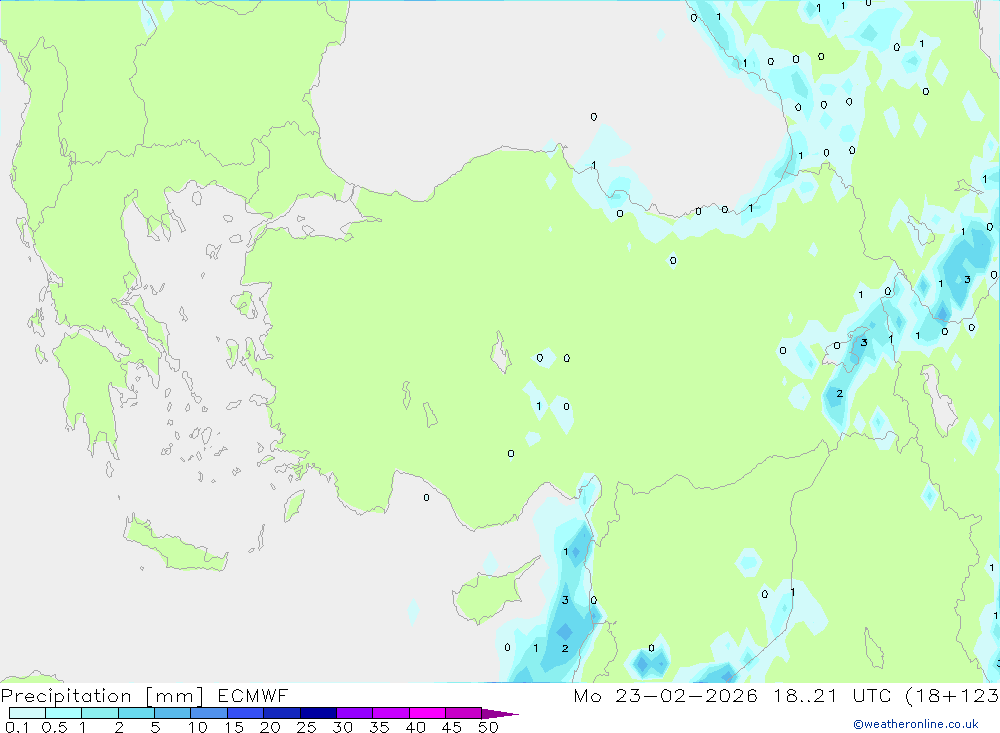This screenshot has width=1000, height=733.
Task: Choose the 30–35 mm violet swatch
Action: (x=355, y=713)
